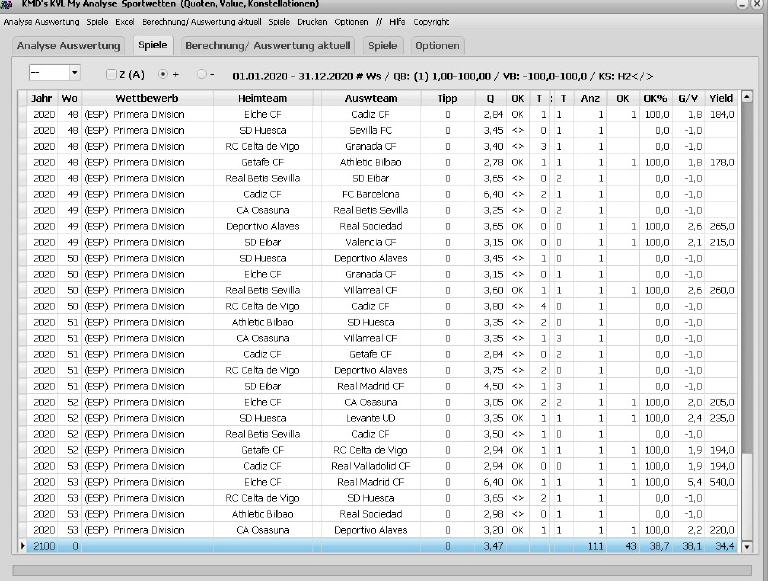Open the Analyse Auswertung menu
This screenshot has width=768, height=581.
click(x=41, y=22)
